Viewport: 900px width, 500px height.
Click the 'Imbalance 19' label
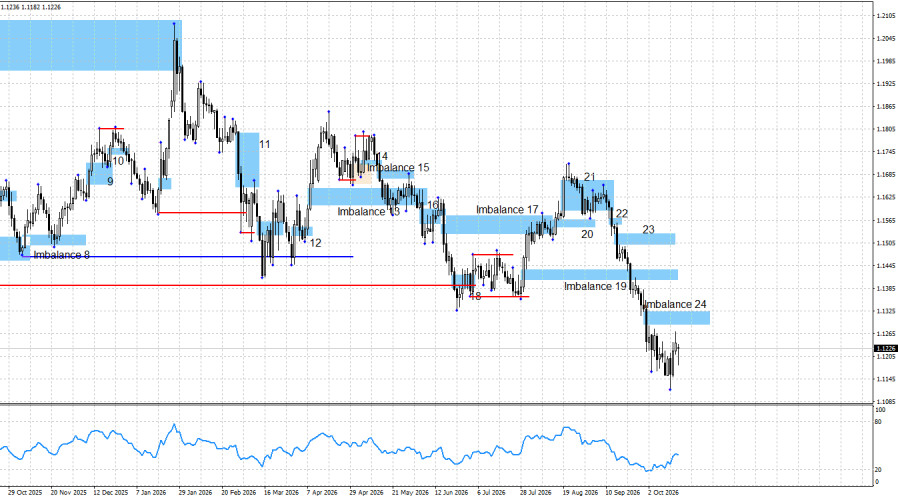pos(595,286)
